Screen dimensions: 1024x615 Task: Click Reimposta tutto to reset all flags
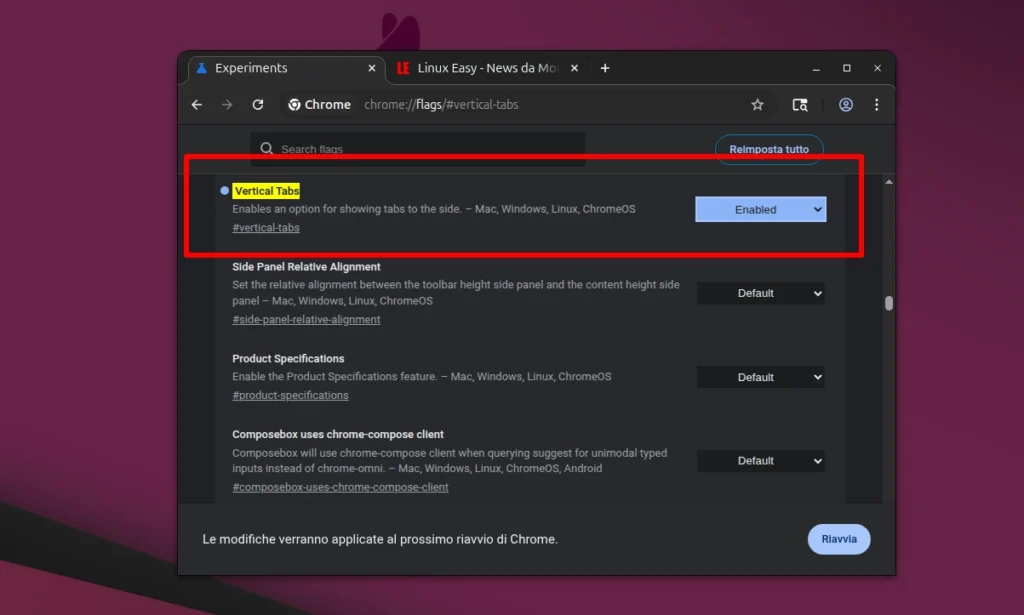point(768,148)
